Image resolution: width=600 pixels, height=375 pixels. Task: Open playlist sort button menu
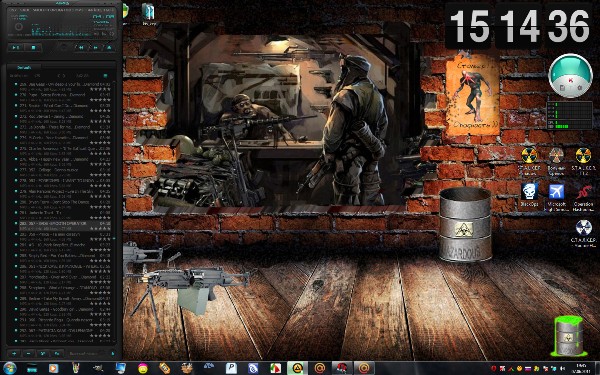[x=42, y=353]
